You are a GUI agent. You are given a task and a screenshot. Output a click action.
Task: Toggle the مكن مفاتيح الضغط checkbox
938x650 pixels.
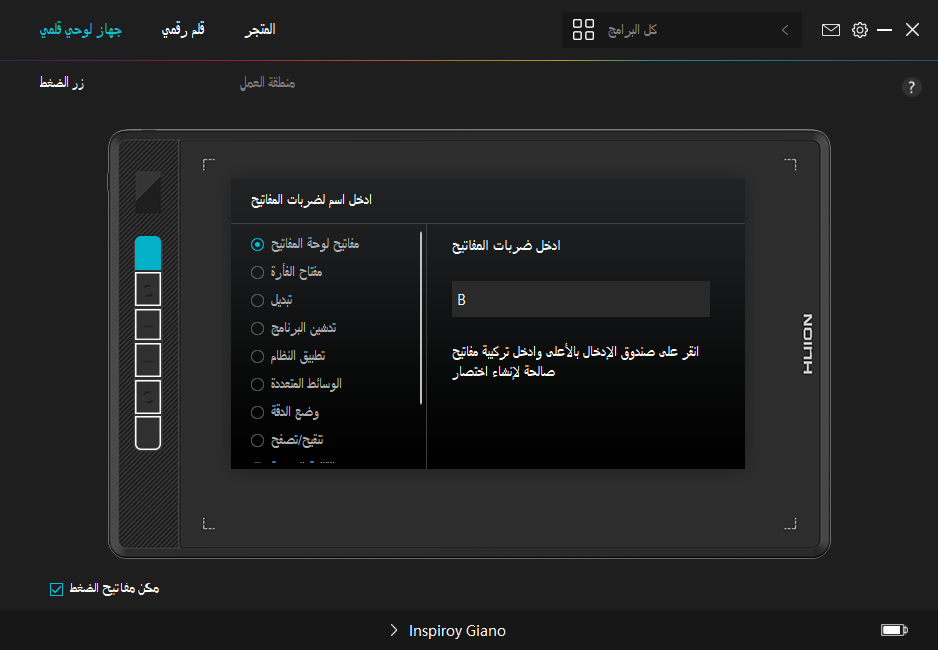click(x=57, y=589)
